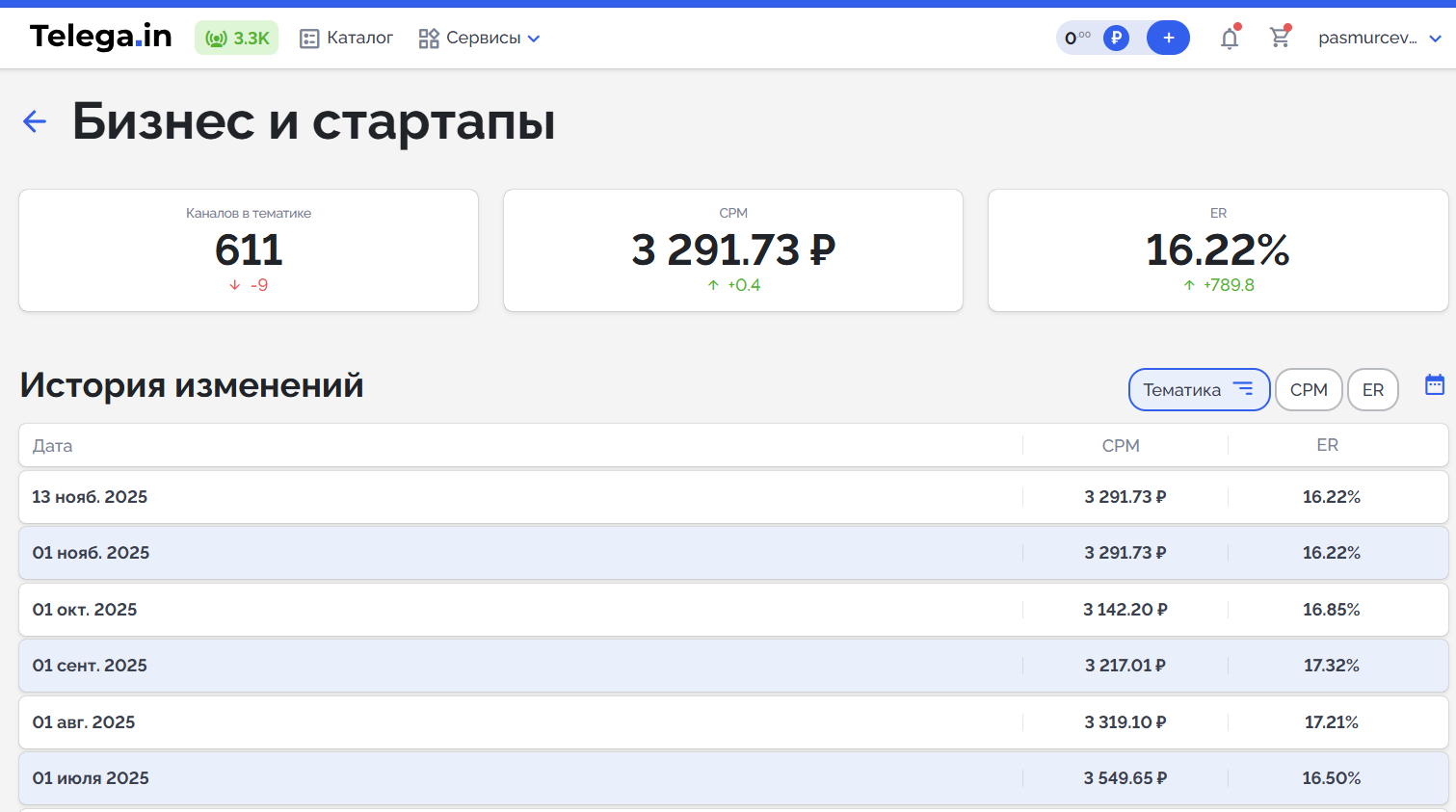Click the ER column header in table
Viewport: 1456px width, 812px height.
click(1327, 445)
